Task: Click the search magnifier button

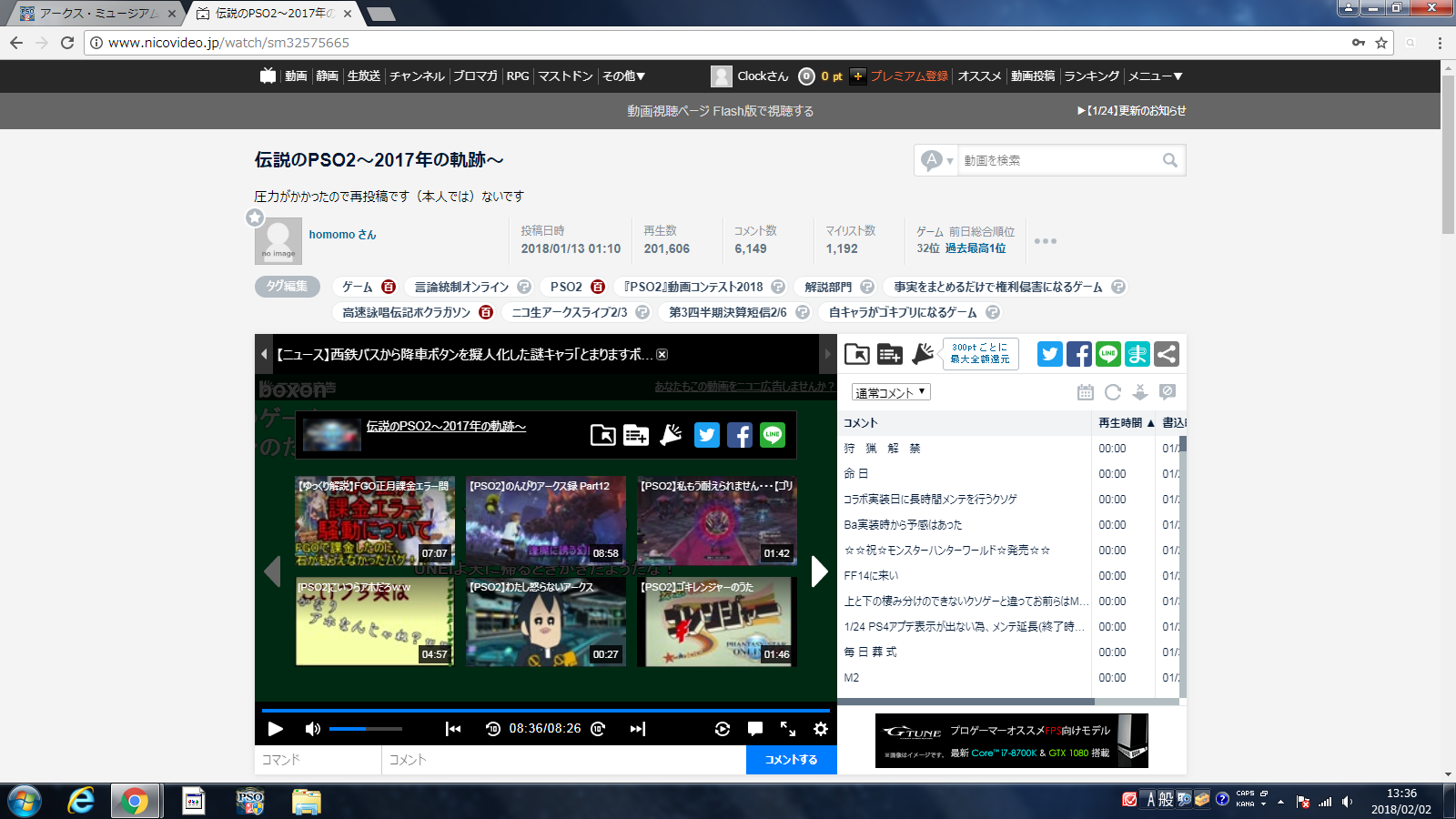Action: (x=1170, y=160)
